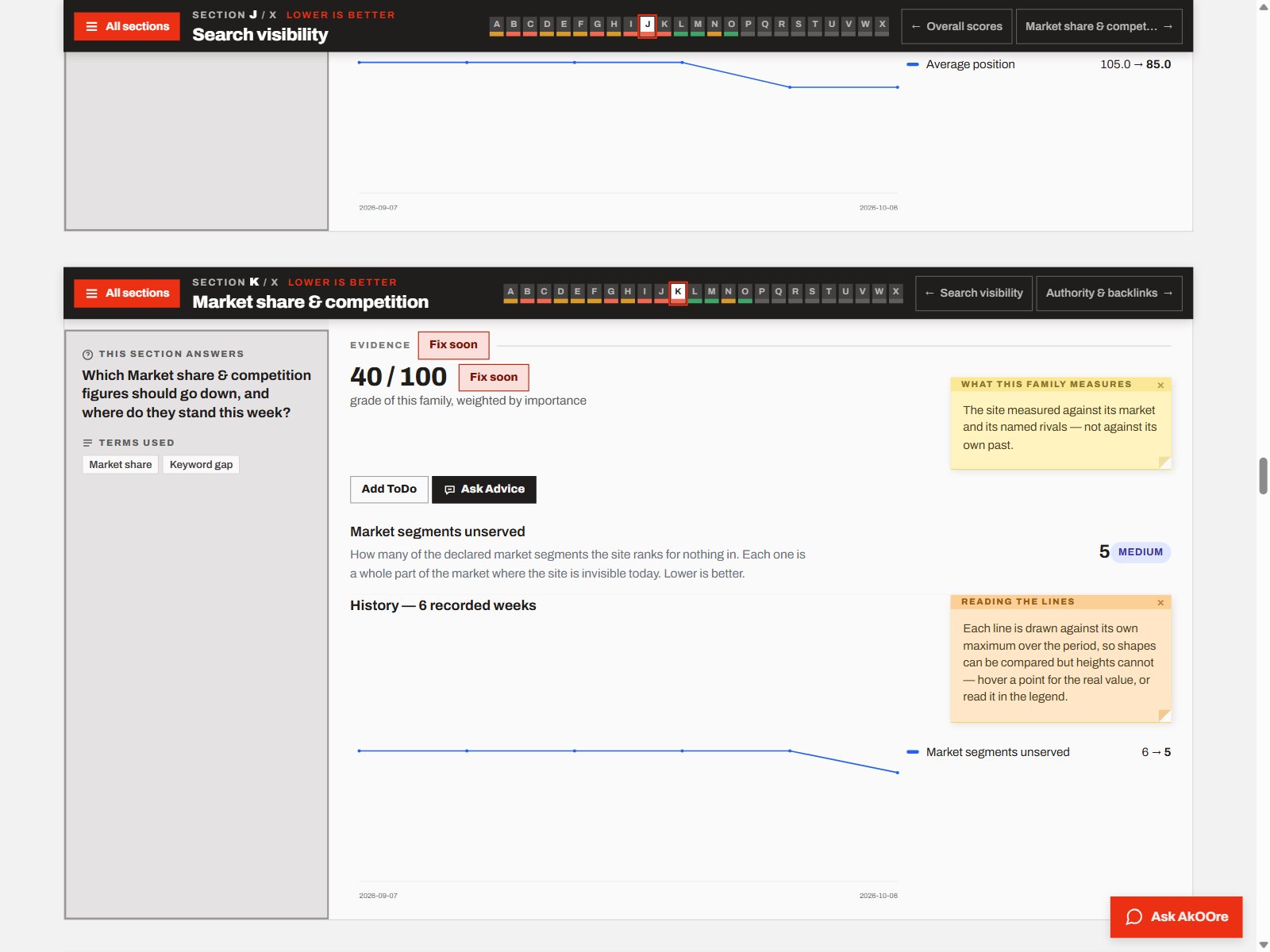Click the 'This section answers' question icon
Viewport: 1270px width, 952px height.
coord(88,355)
